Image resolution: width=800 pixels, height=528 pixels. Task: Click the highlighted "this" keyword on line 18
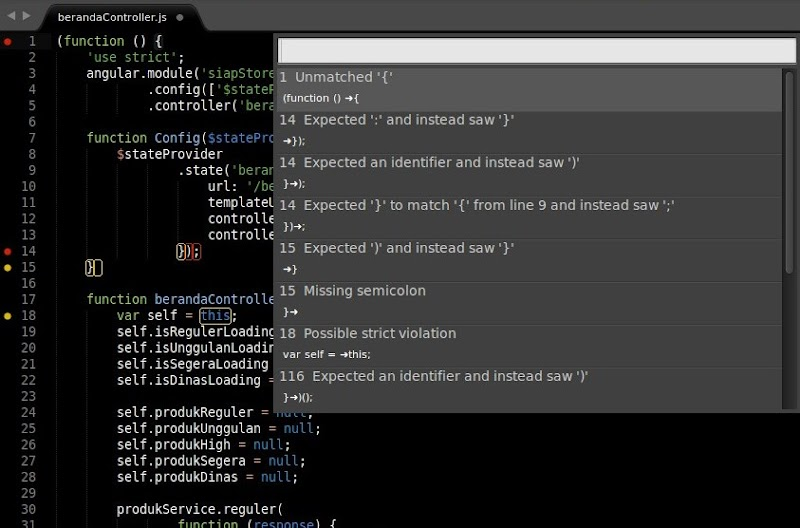pos(215,316)
